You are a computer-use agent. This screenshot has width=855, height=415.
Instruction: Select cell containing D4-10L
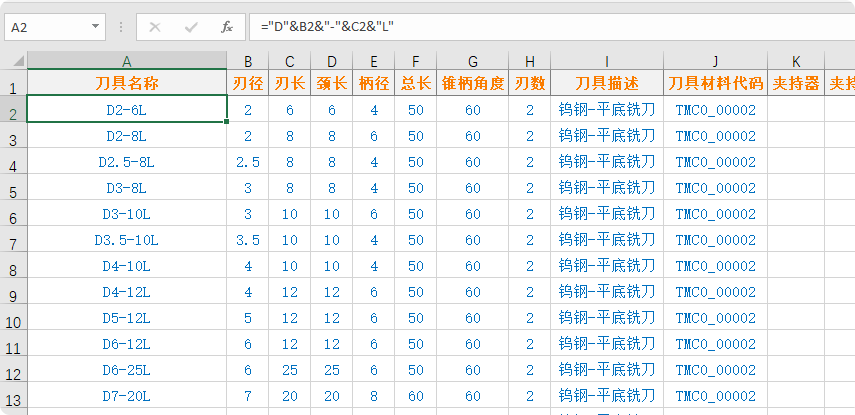click(127, 266)
